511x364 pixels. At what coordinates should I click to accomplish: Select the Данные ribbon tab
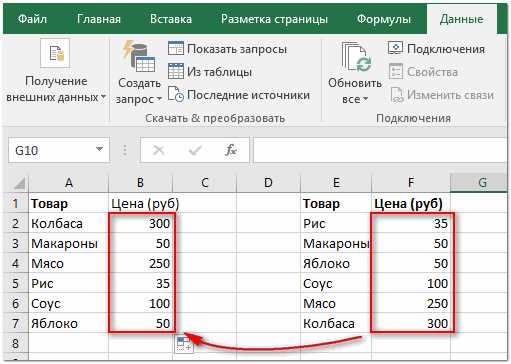[x=461, y=19]
